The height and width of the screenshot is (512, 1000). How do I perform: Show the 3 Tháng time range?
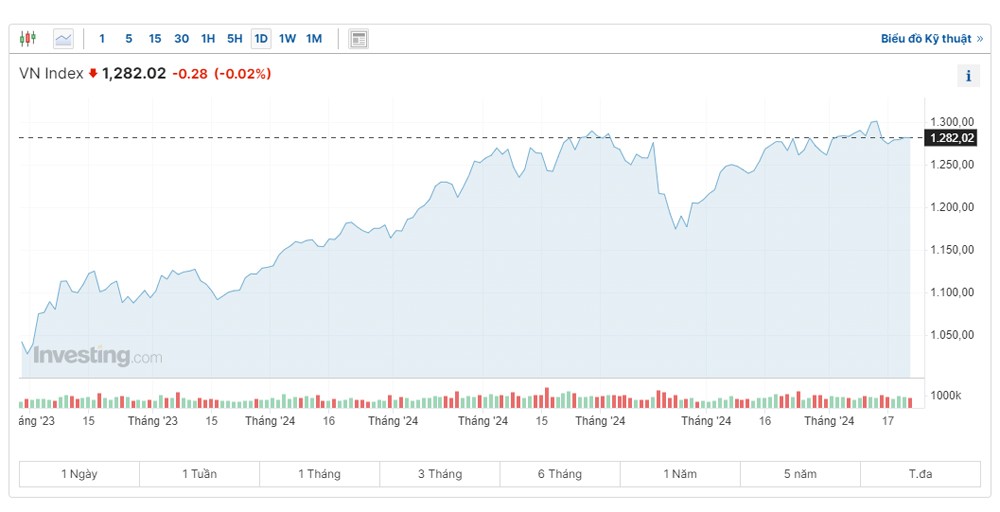[440, 474]
